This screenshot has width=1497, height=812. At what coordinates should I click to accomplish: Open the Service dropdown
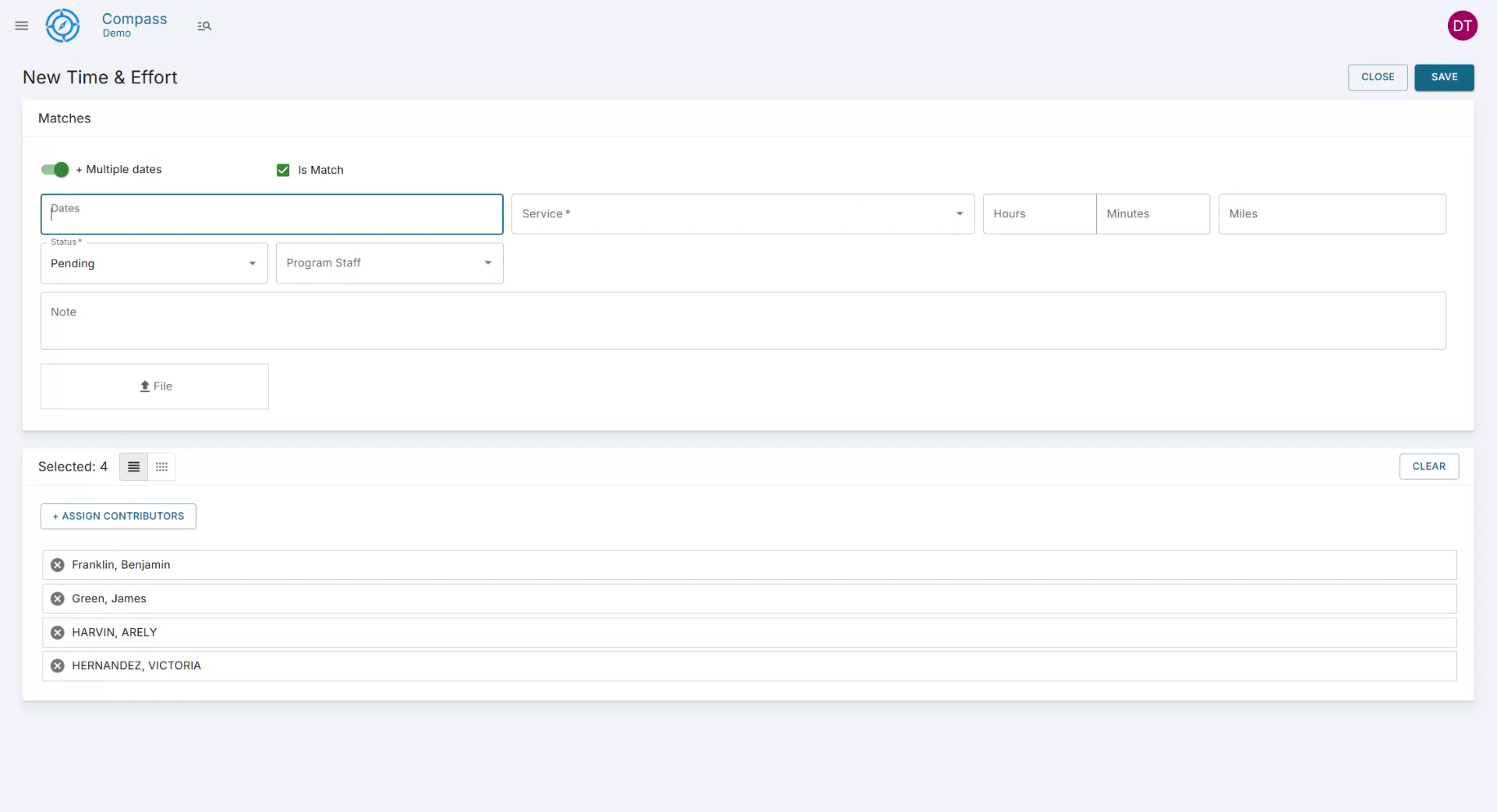[x=960, y=214]
